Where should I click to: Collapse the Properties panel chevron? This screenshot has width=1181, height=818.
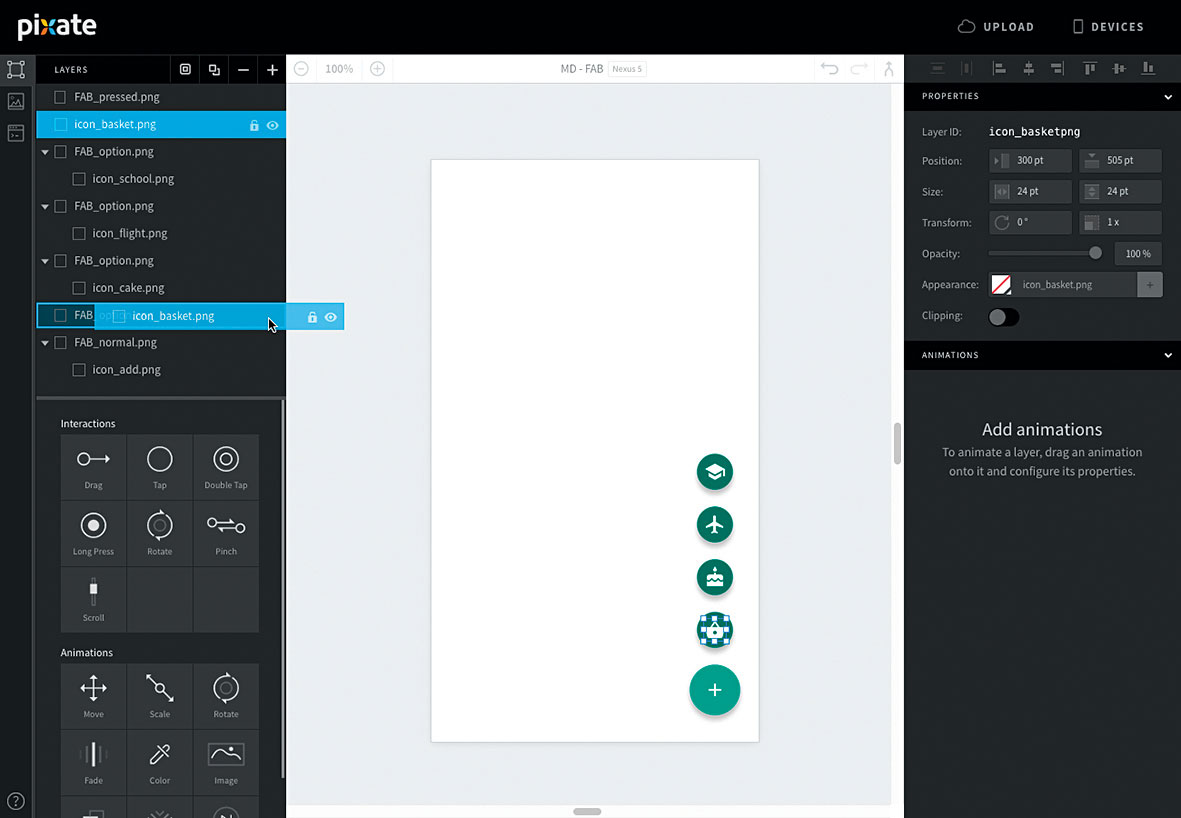click(x=1167, y=96)
